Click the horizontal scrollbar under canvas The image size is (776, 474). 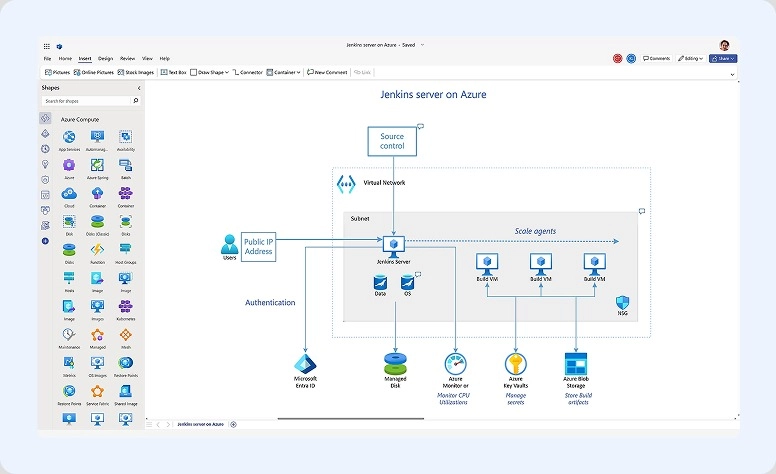(350, 419)
